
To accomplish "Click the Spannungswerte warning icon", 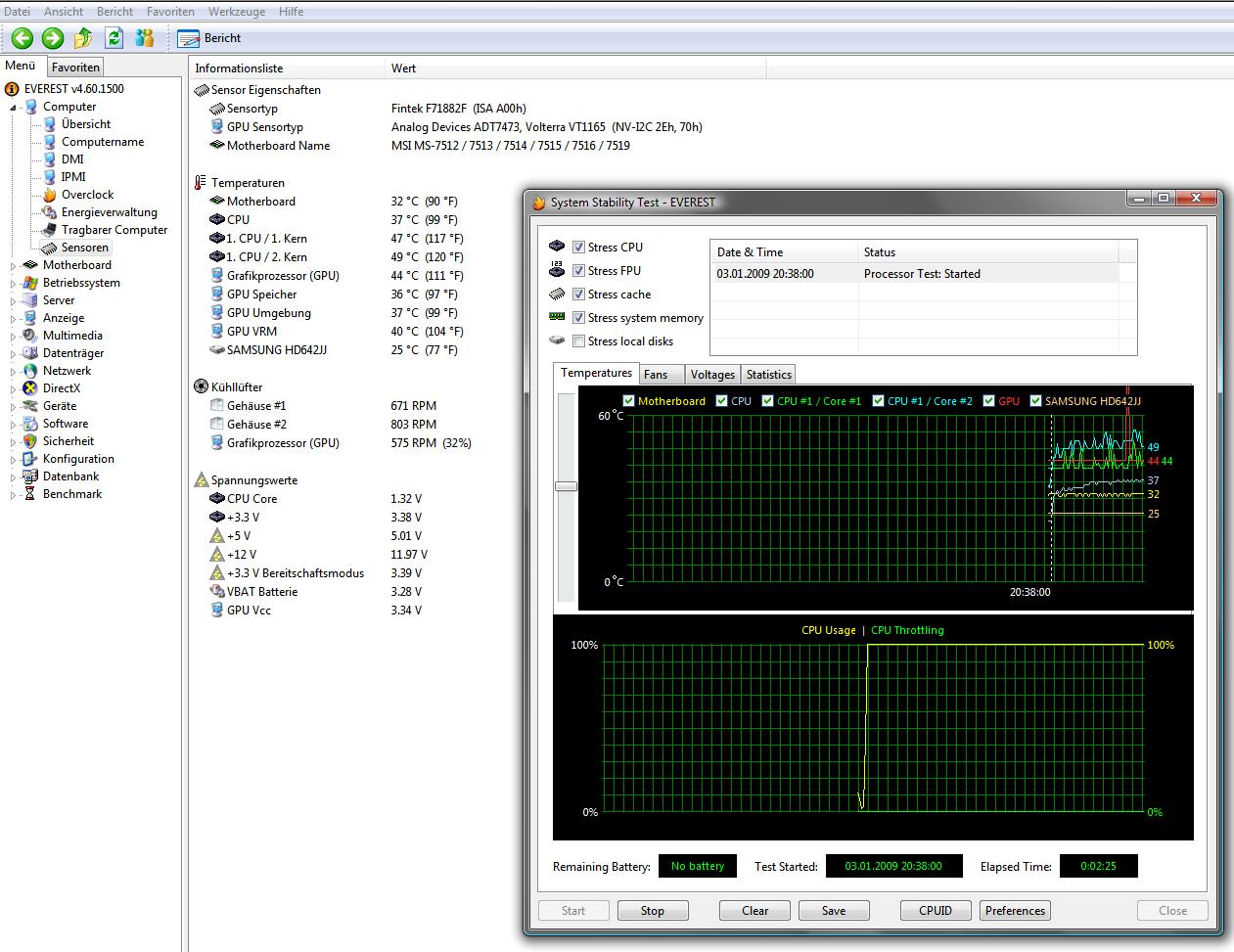I will click(x=201, y=480).
